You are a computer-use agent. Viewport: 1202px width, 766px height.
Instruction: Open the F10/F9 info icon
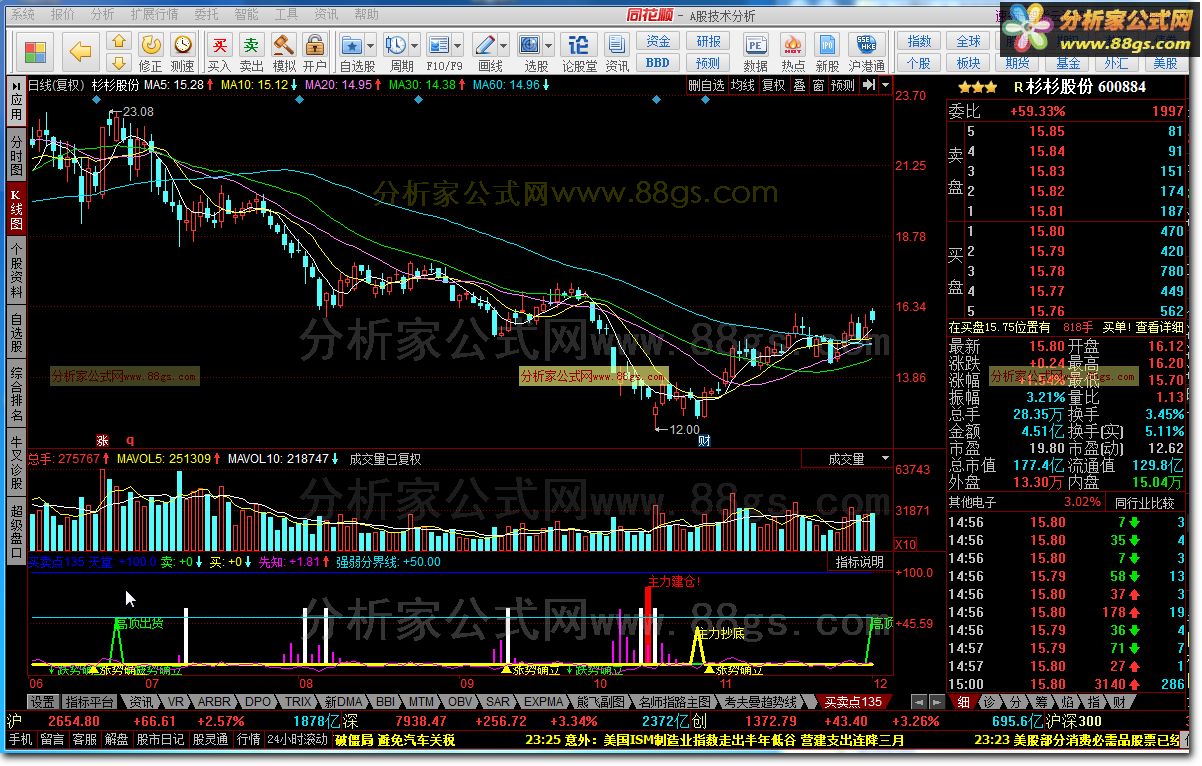click(440, 45)
